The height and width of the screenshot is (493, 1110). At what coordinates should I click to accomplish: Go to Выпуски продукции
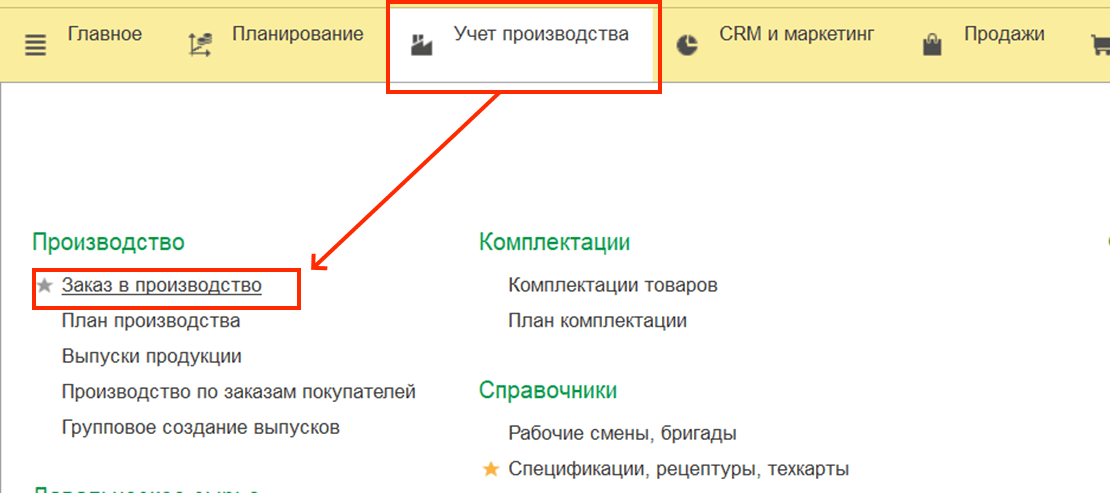coord(151,357)
